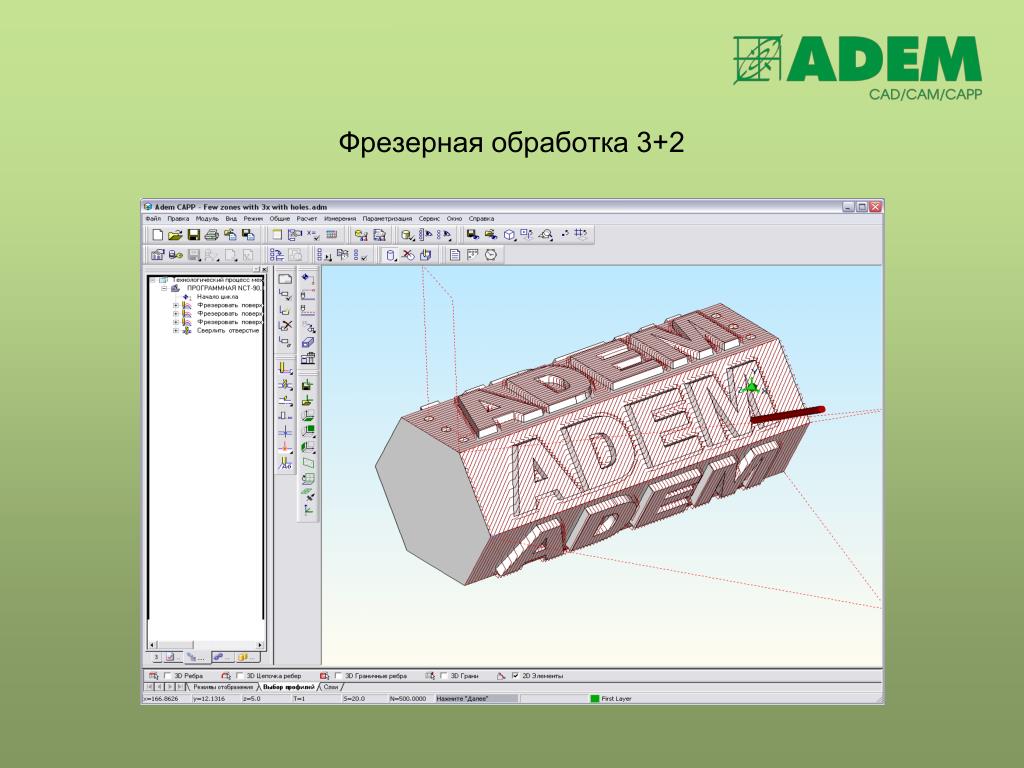Select the milling tool icon in vertical toolbar
Image resolution: width=1024 pixels, height=768 pixels.
(285, 368)
